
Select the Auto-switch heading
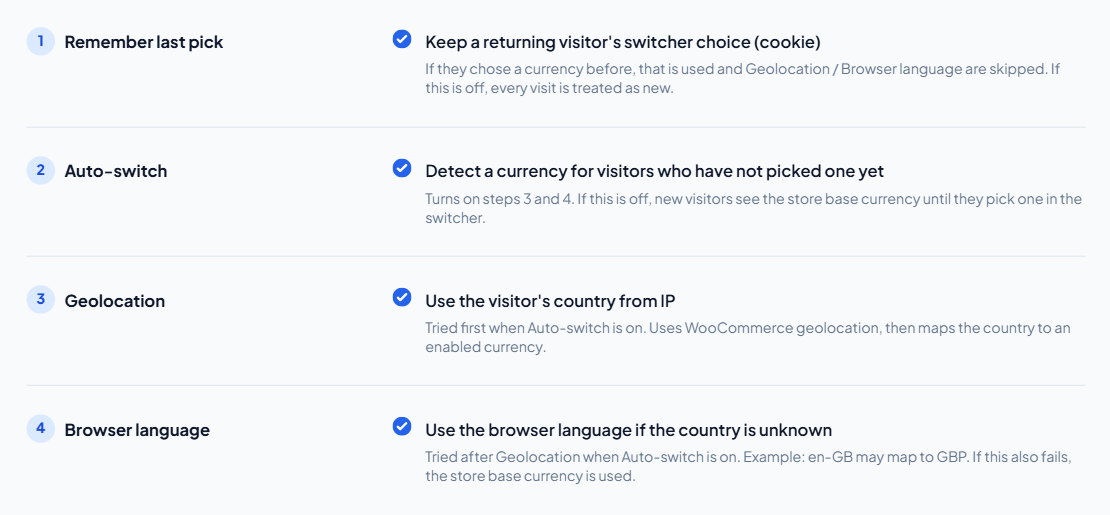tap(116, 171)
